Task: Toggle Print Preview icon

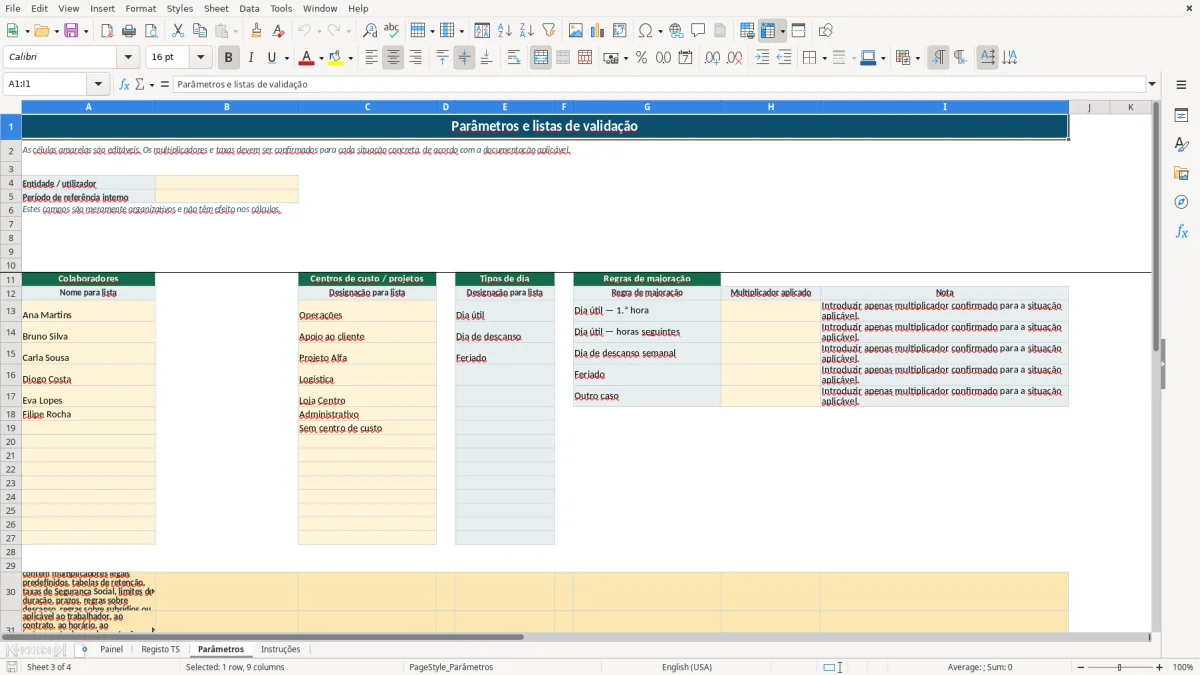Action: coord(151,31)
